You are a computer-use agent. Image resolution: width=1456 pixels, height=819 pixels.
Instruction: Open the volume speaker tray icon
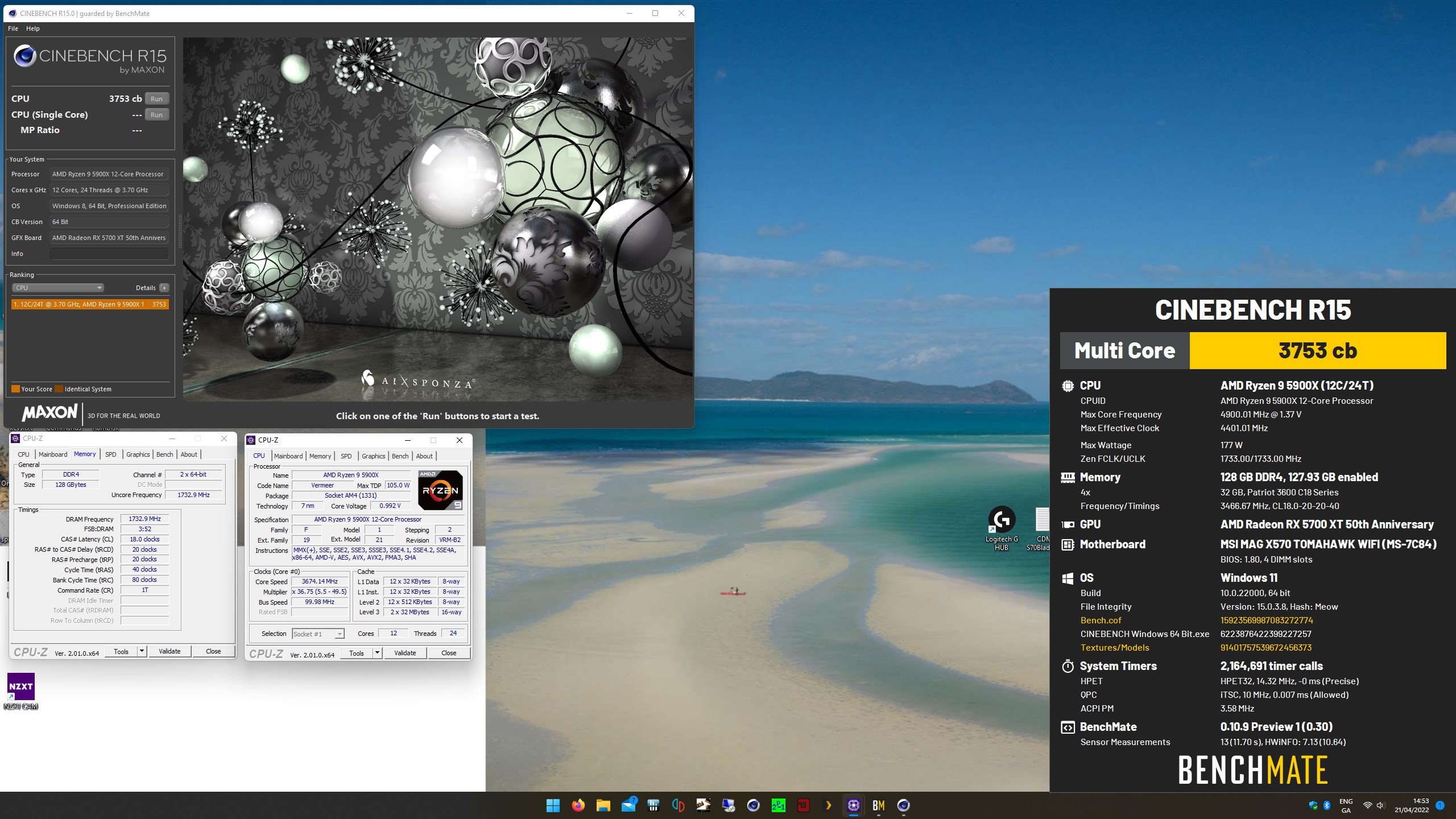[1381, 805]
